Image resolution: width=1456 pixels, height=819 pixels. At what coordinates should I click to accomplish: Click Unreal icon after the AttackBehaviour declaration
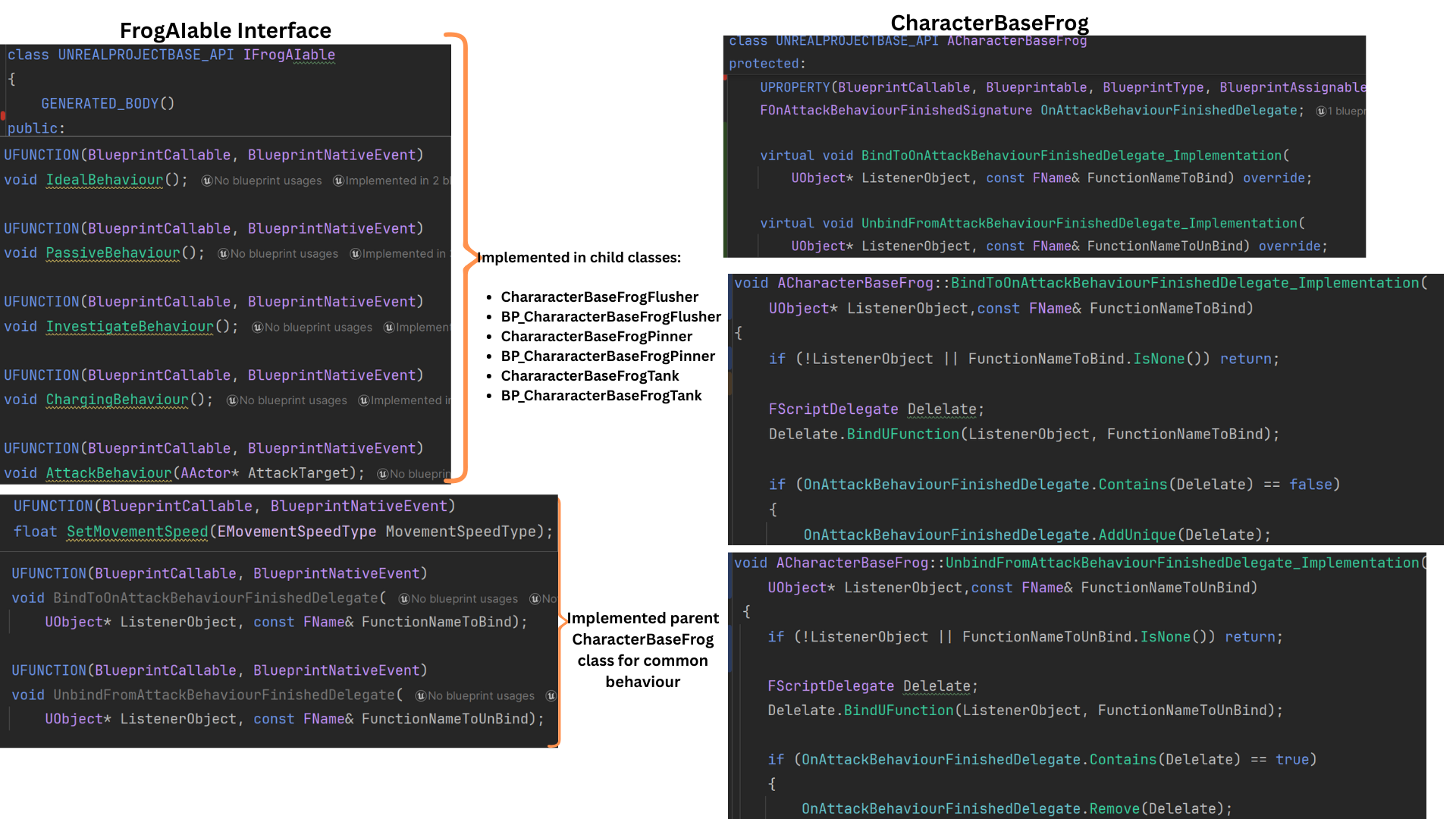(x=383, y=474)
